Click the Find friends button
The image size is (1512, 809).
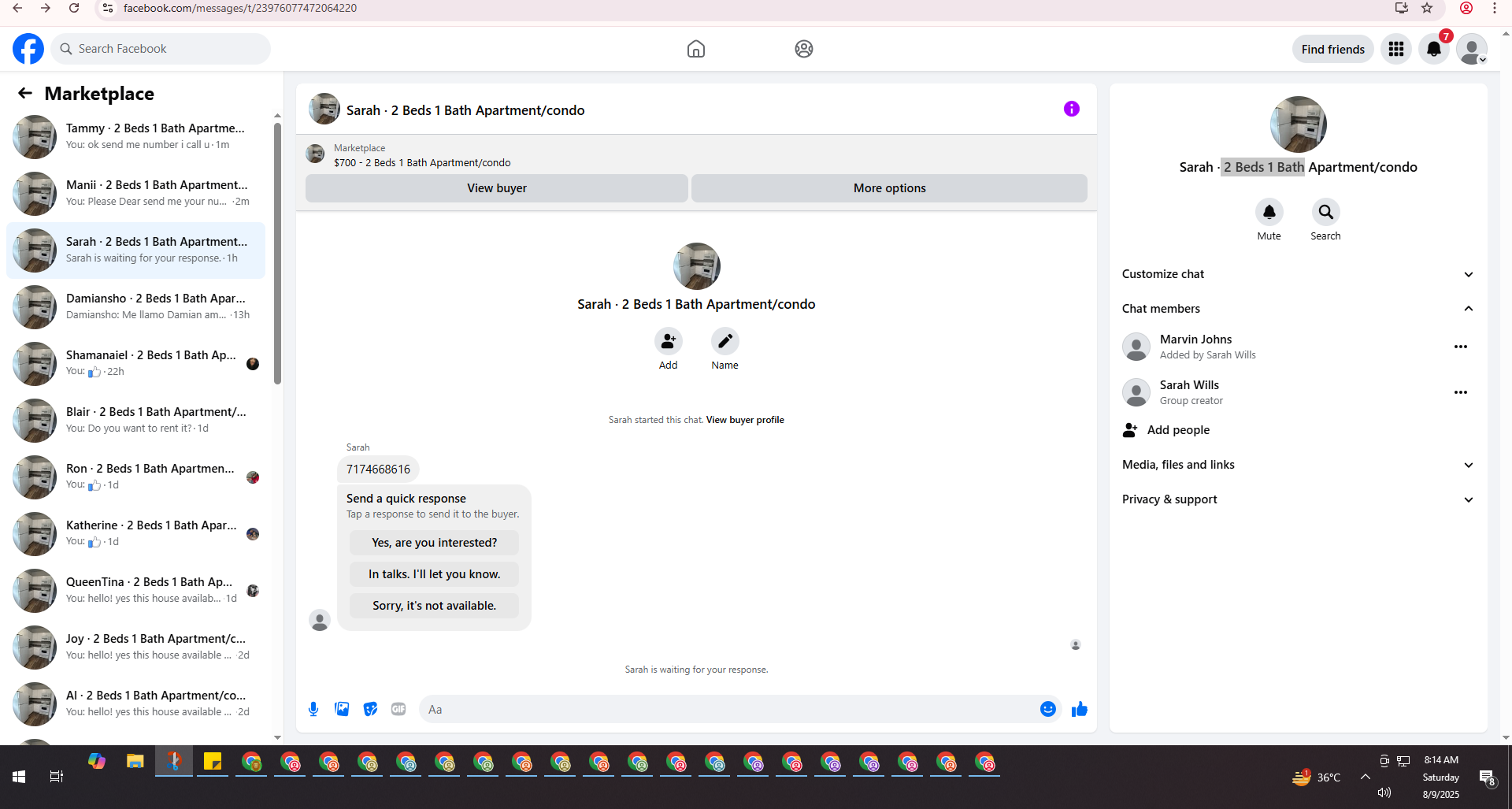click(1333, 49)
